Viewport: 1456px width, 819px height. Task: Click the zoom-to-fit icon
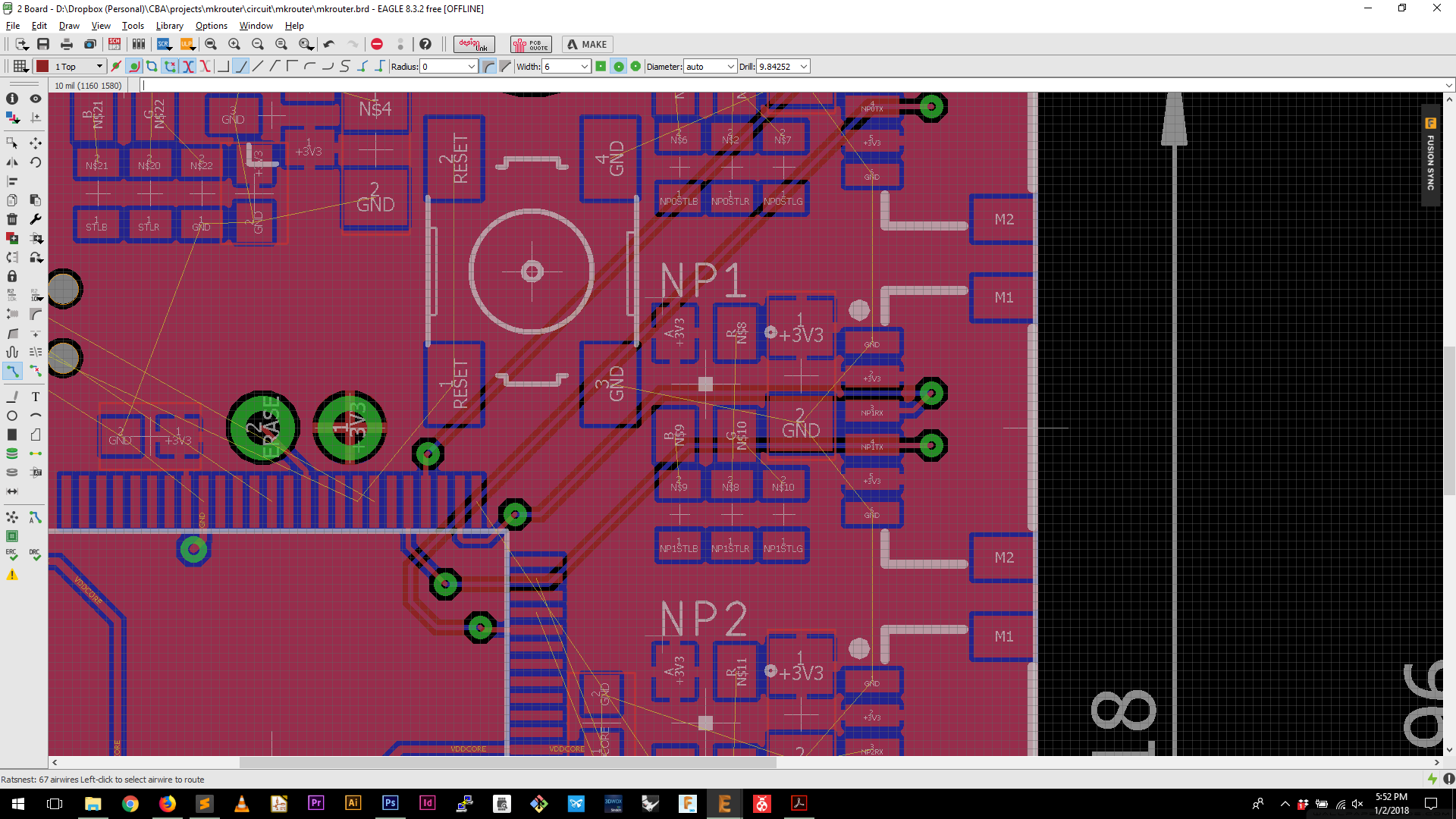coord(211,44)
